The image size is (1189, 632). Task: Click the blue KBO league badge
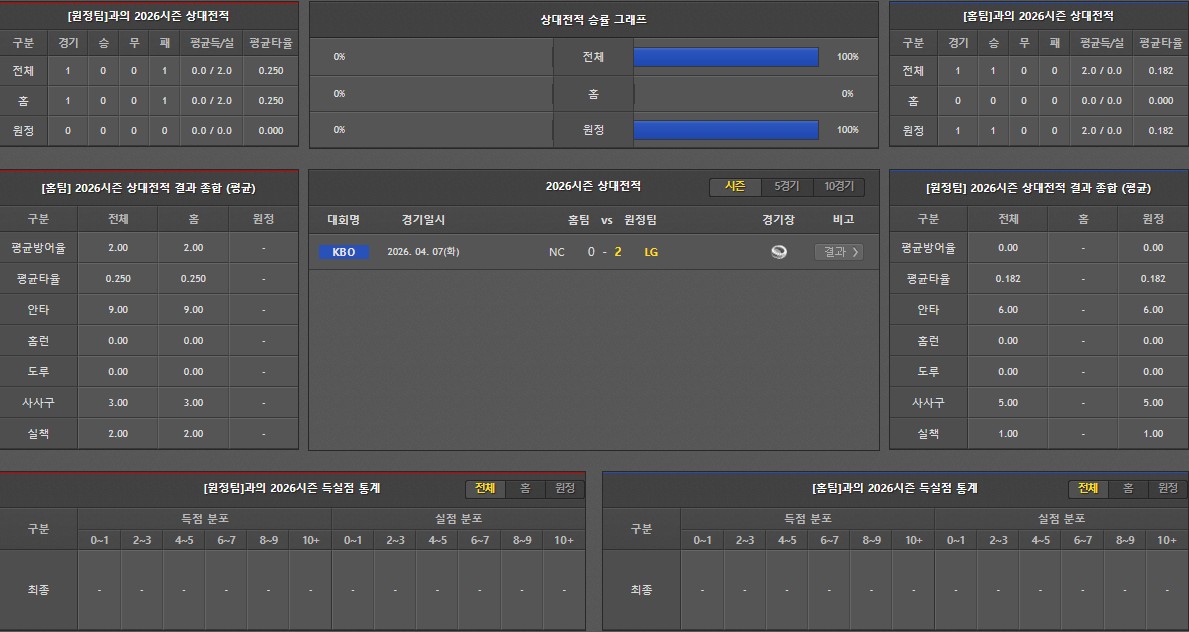click(343, 252)
